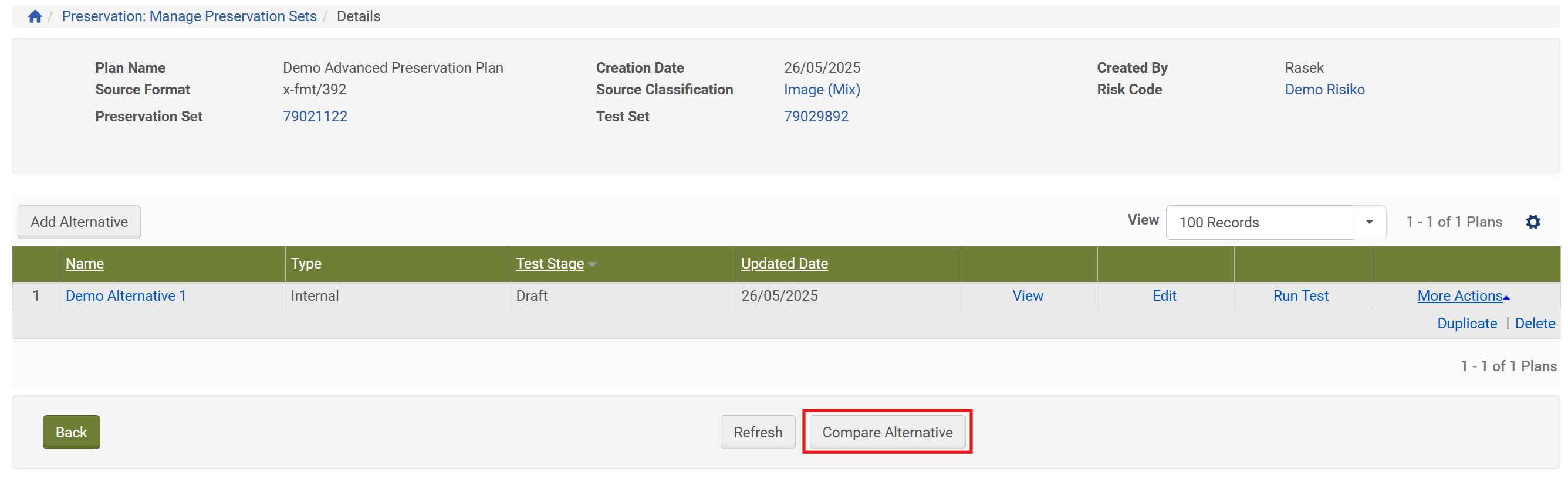1568x479 pixels.
Task: Edit Demo Alternative 1
Action: pos(1164,296)
